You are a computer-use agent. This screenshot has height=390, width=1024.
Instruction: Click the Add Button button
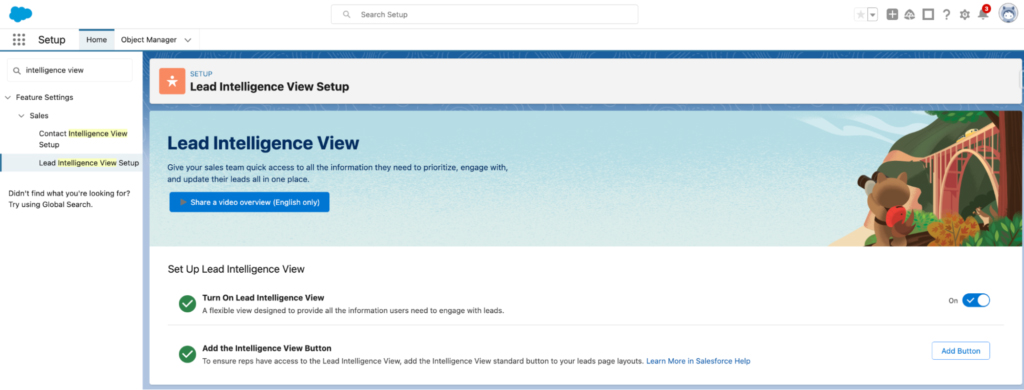pyautogui.click(x=961, y=351)
